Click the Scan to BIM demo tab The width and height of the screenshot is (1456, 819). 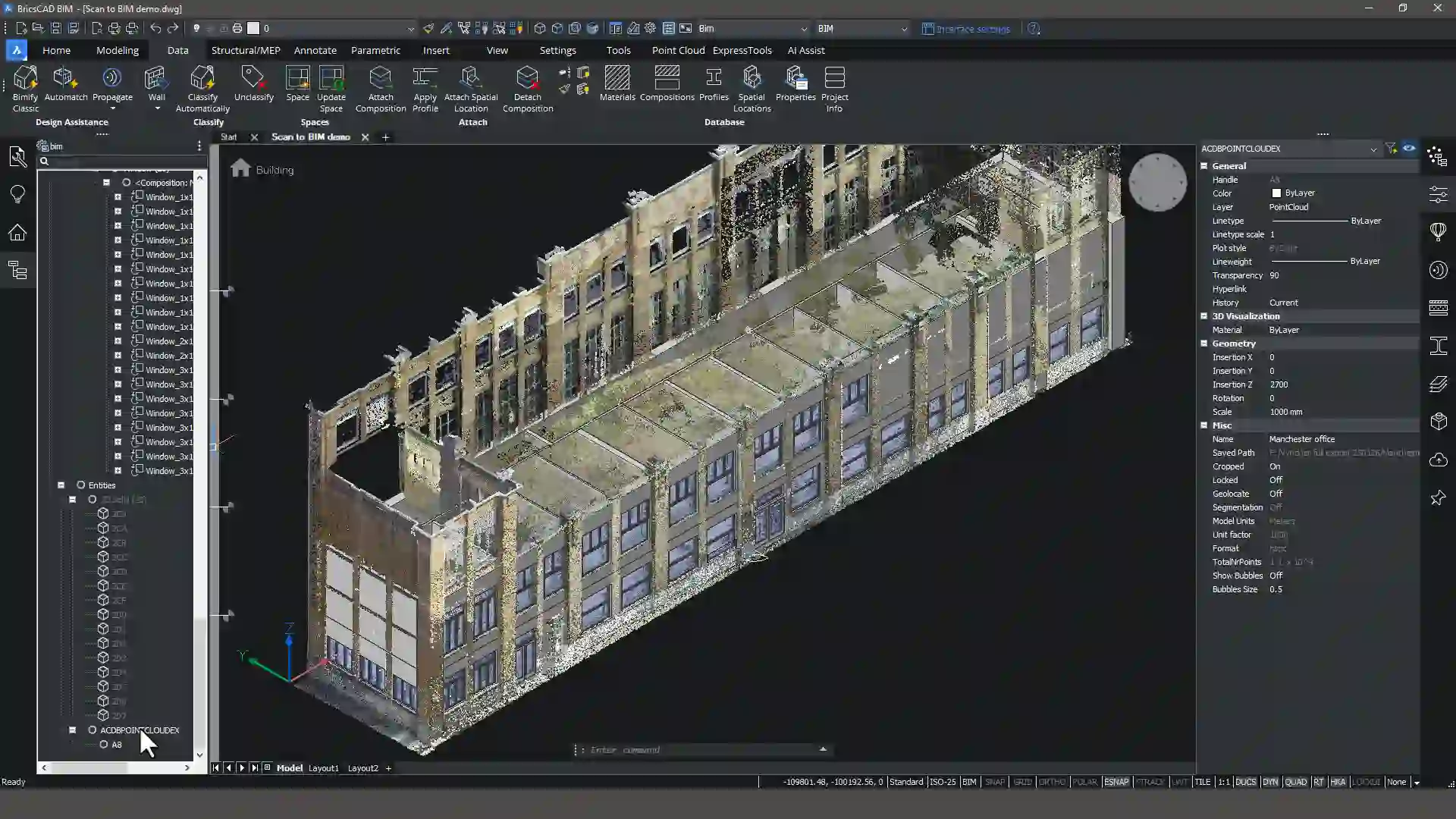311,137
